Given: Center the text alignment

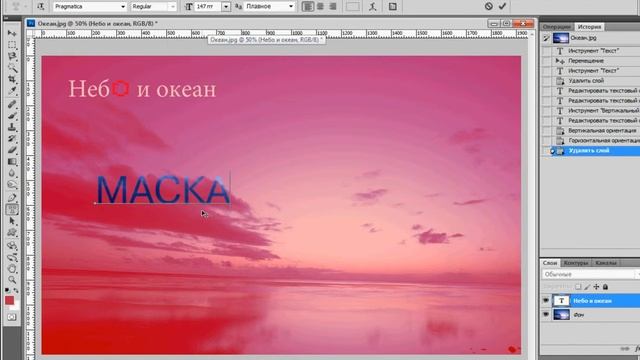Looking at the screenshot, I should coord(320,7).
